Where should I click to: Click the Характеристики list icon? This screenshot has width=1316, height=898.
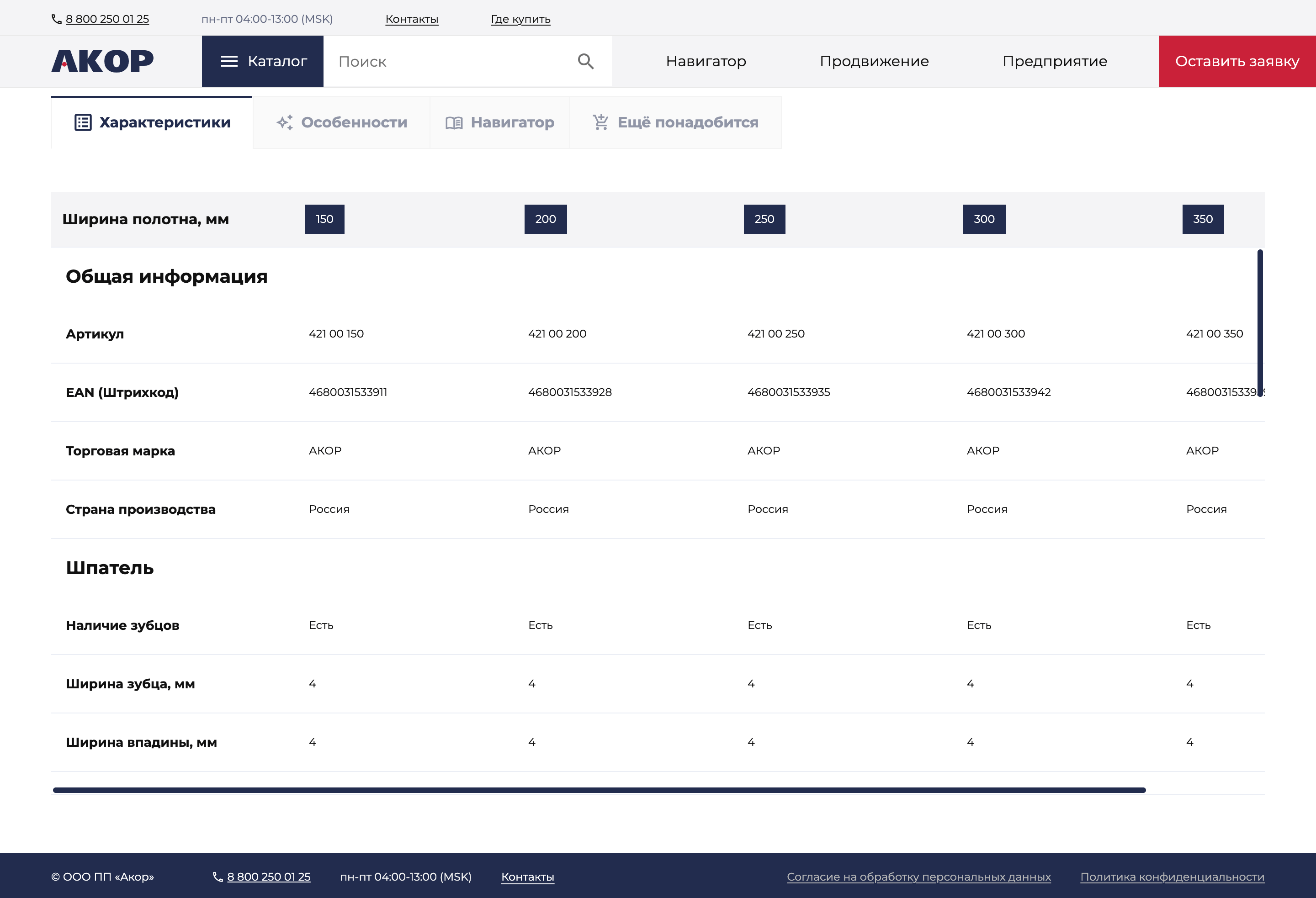click(83, 122)
